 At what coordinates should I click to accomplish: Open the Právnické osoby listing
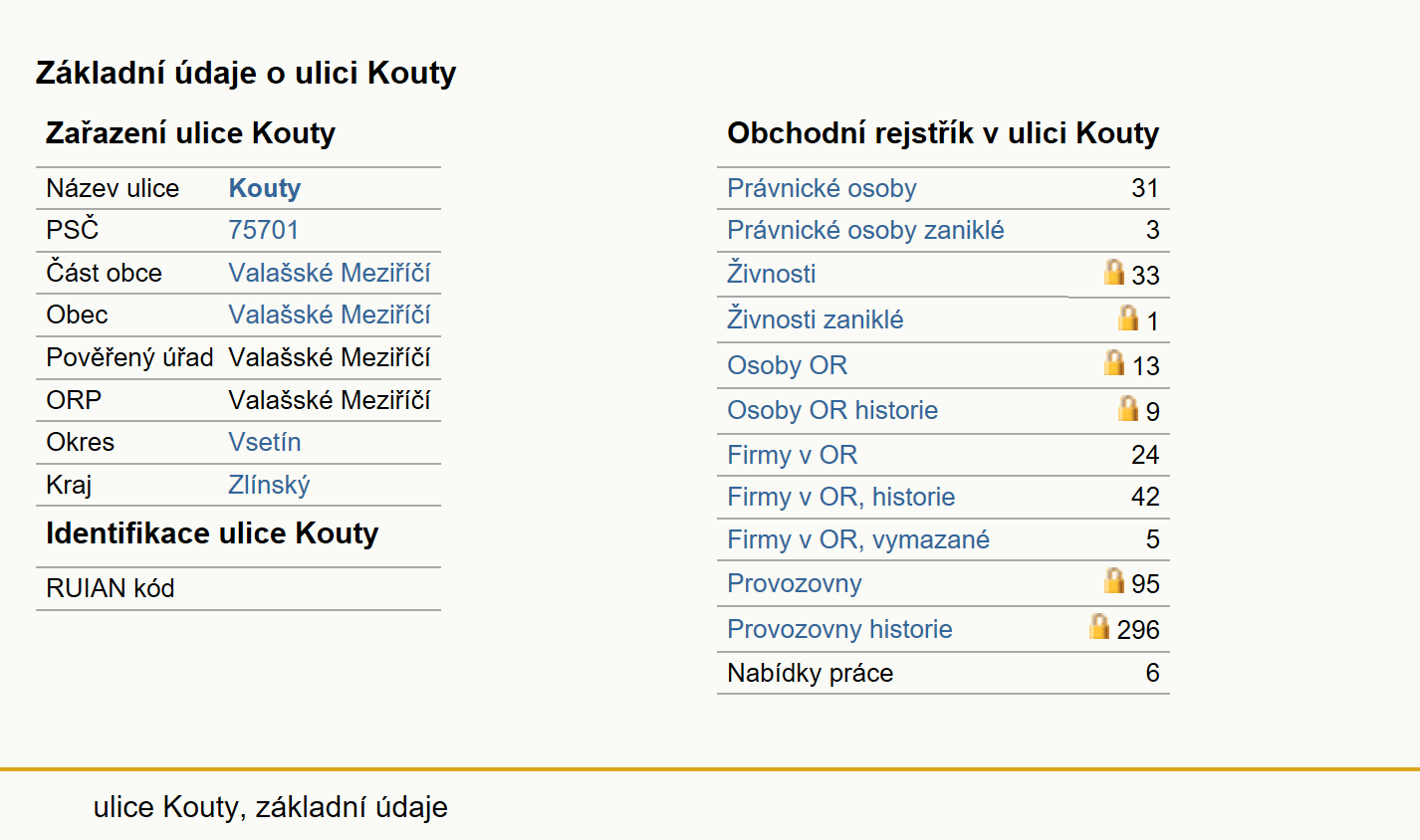click(x=822, y=188)
